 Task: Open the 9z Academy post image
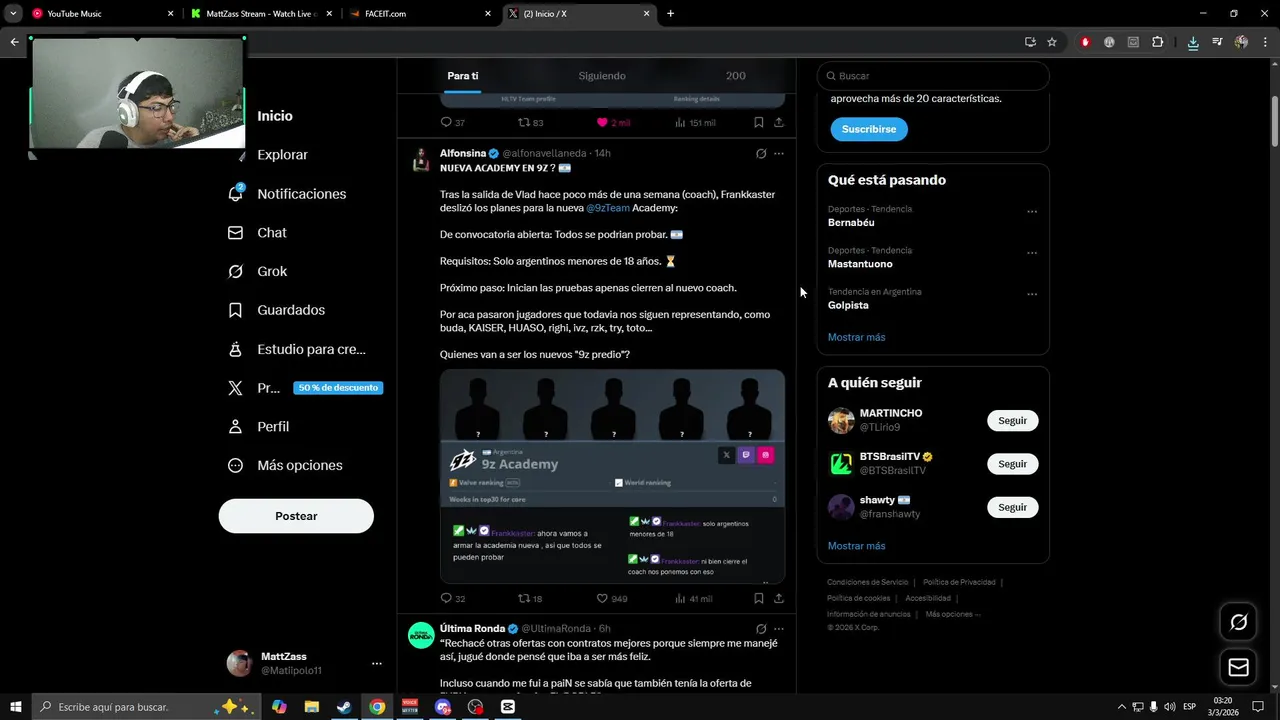pos(612,476)
